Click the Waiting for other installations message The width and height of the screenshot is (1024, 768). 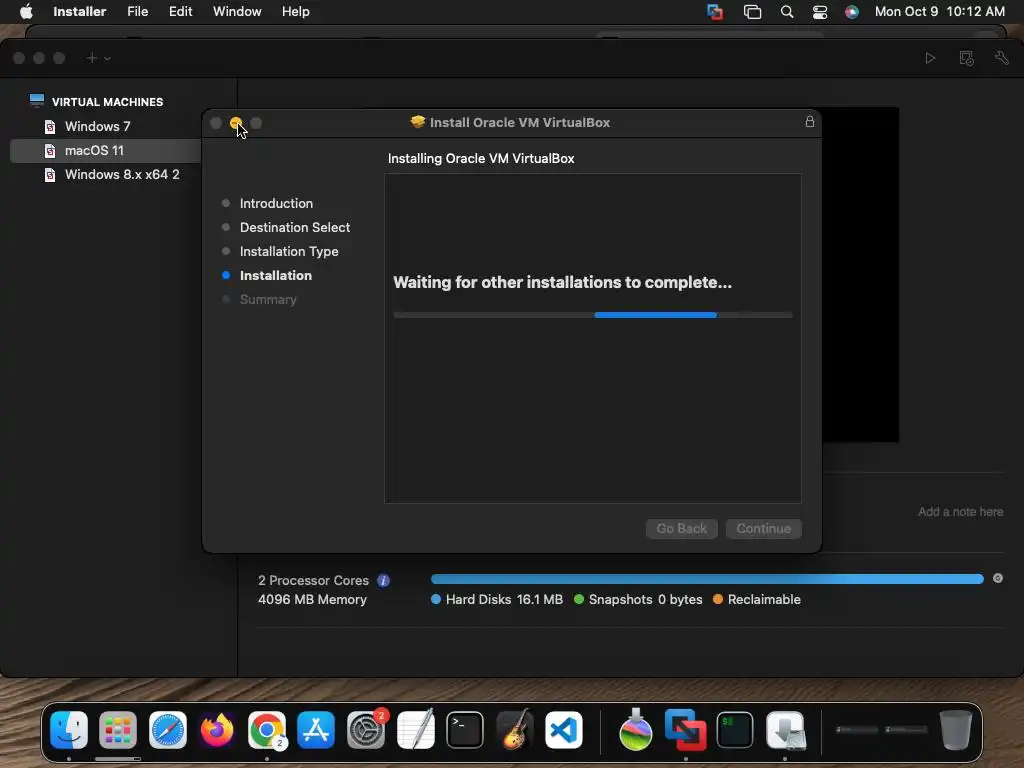(562, 283)
